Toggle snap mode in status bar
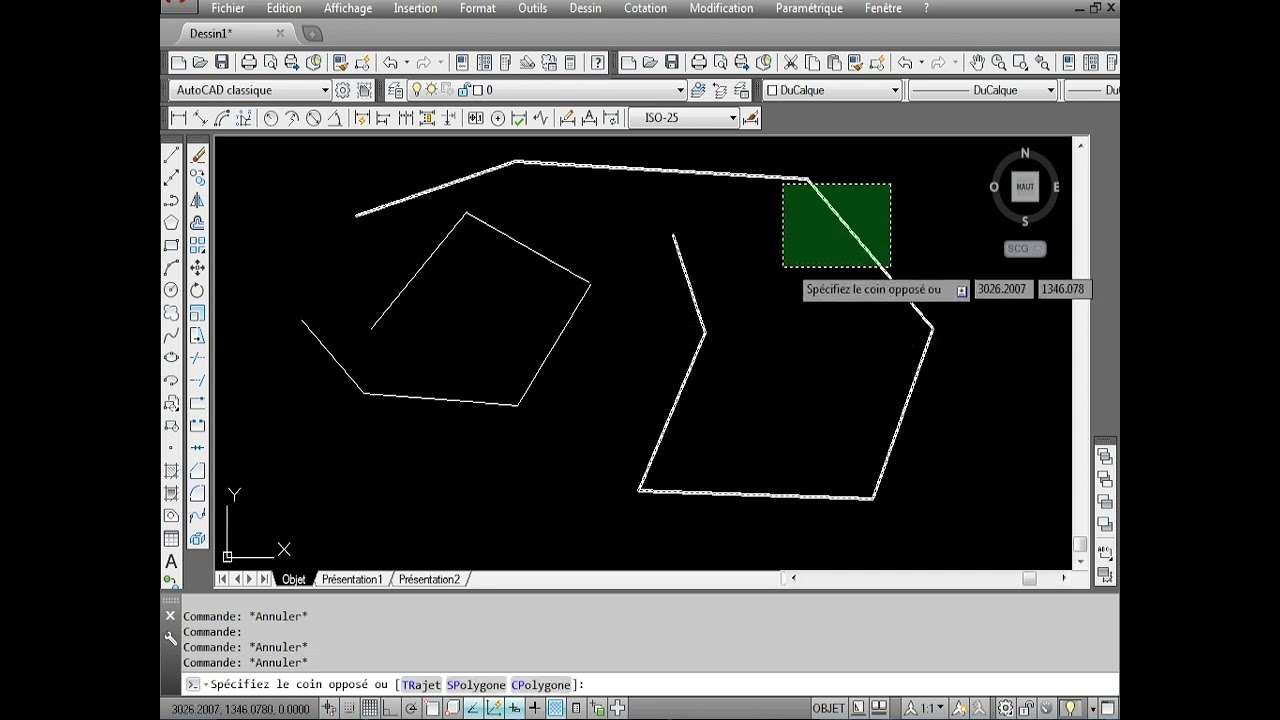The image size is (1280, 720). pos(349,708)
